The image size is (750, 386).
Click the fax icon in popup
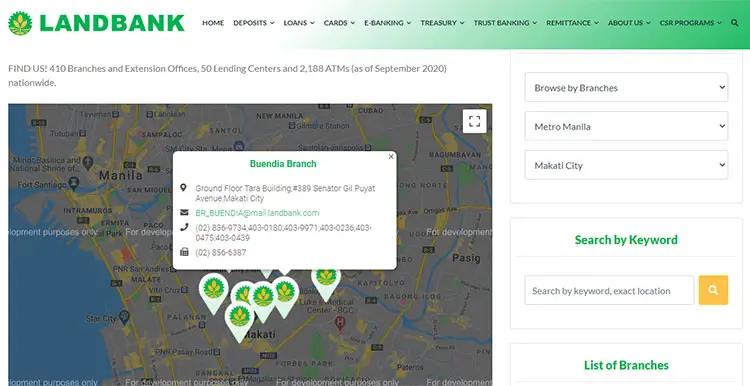(184, 252)
